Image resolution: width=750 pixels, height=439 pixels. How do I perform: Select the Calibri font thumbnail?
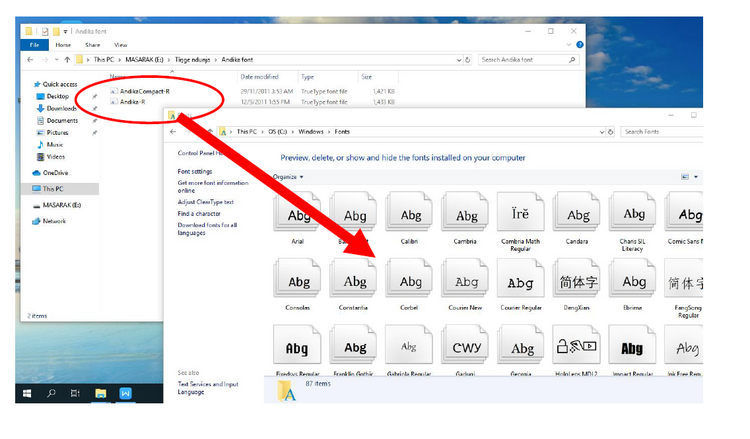(x=411, y=214)
